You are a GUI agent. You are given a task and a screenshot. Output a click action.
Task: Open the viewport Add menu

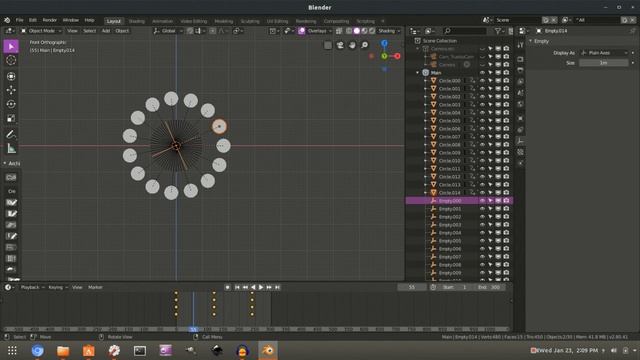106,31
